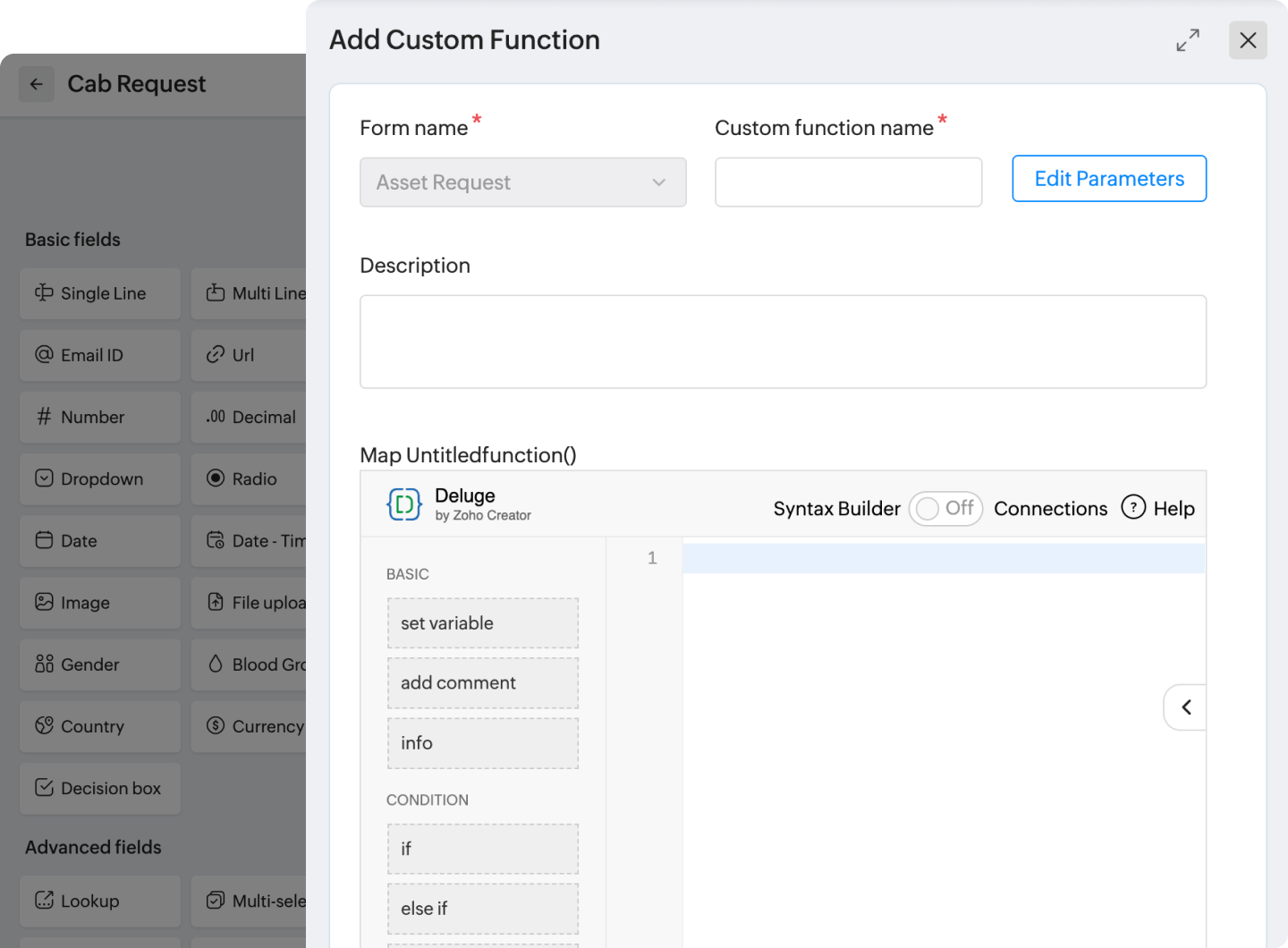Viewport: 1288px width, 948px height.
Task: Open the Form name dropdown
Action: tap(522, 182)
